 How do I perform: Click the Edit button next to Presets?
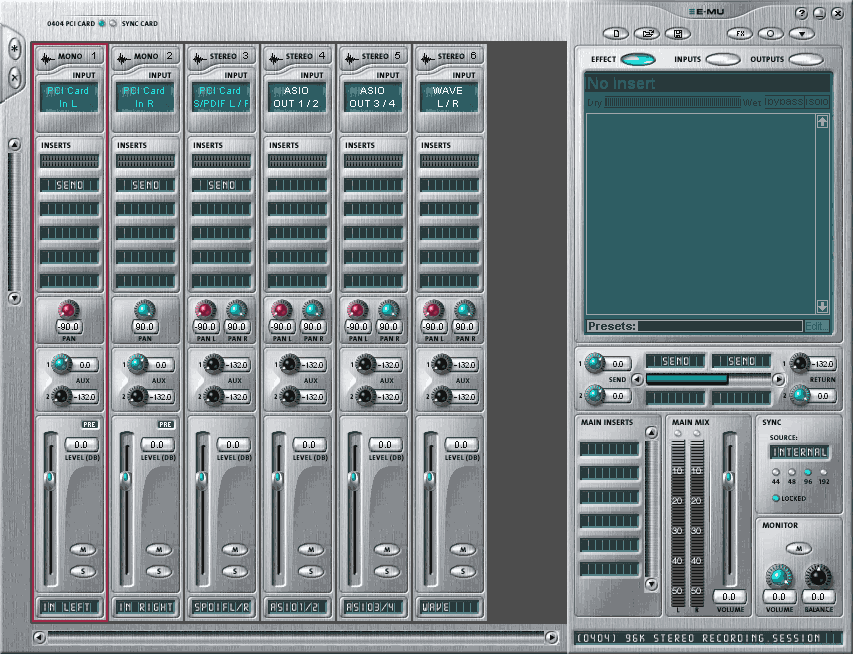pyautogui.click(x=817, y=326)
